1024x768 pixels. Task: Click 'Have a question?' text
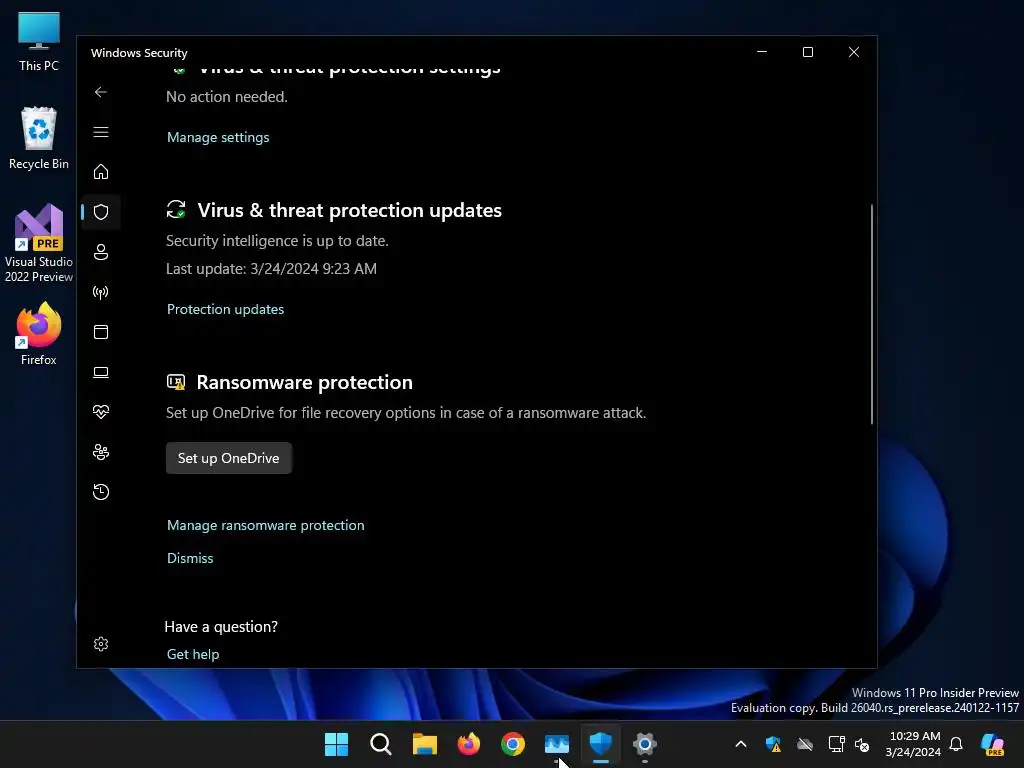221,626
